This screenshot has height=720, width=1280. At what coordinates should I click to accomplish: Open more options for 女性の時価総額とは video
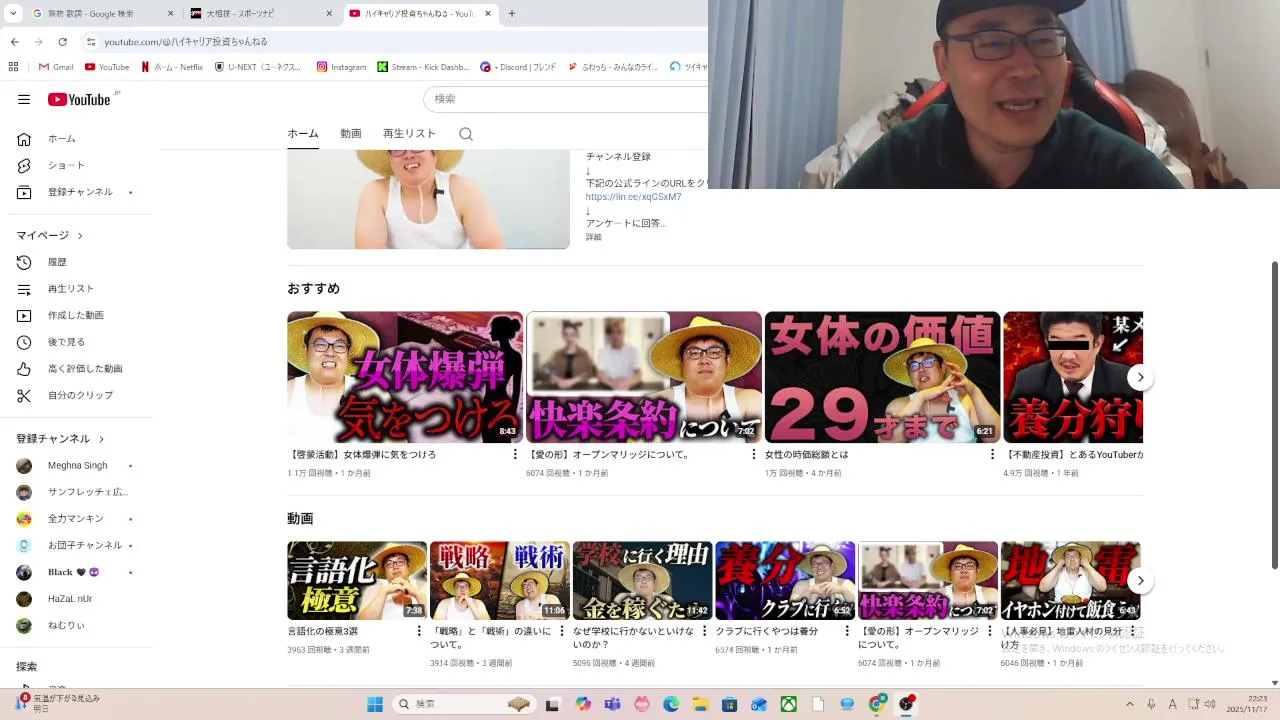[992, 454]
